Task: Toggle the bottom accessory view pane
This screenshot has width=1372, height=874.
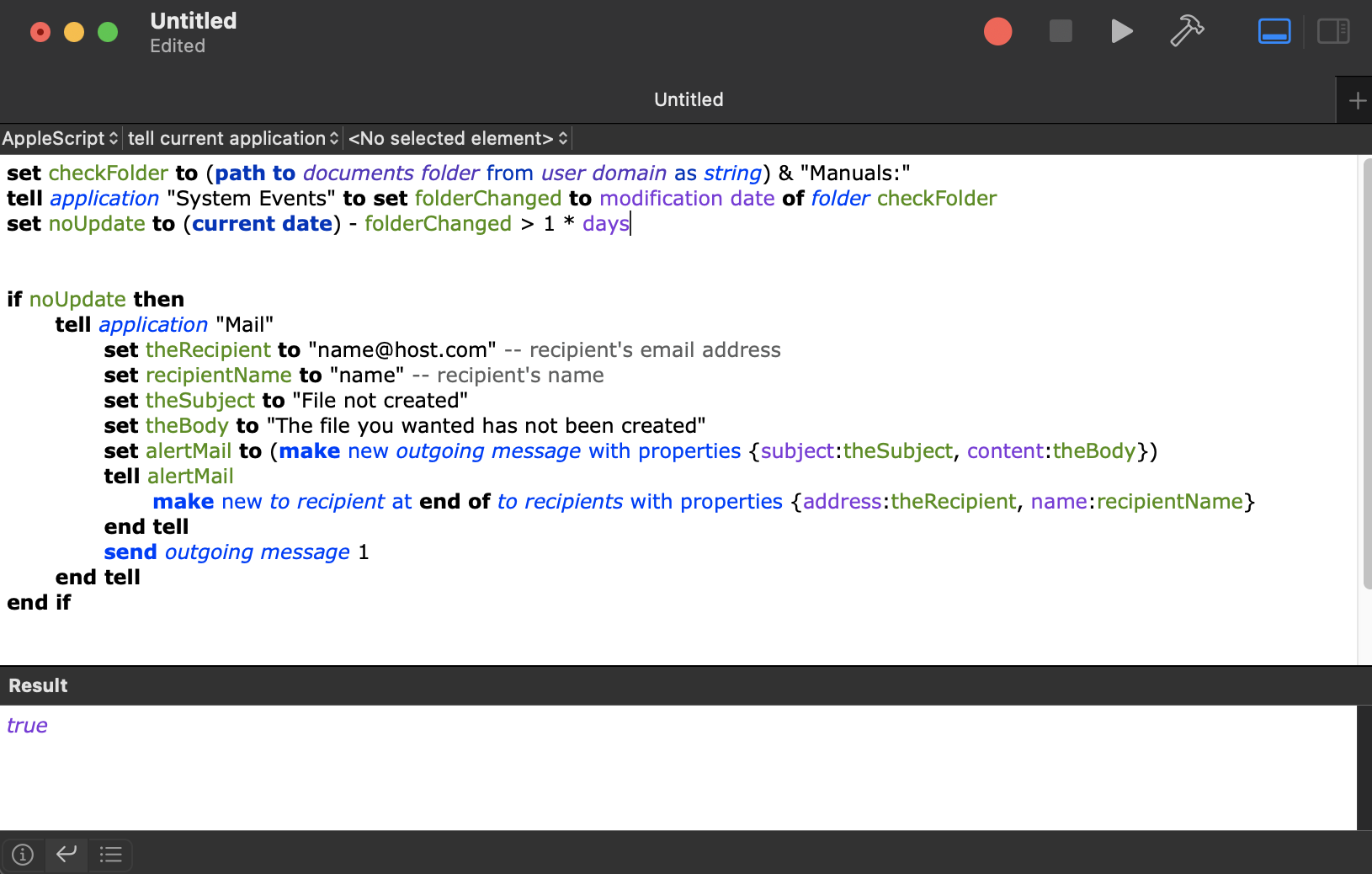Action: coord(1274,31)
